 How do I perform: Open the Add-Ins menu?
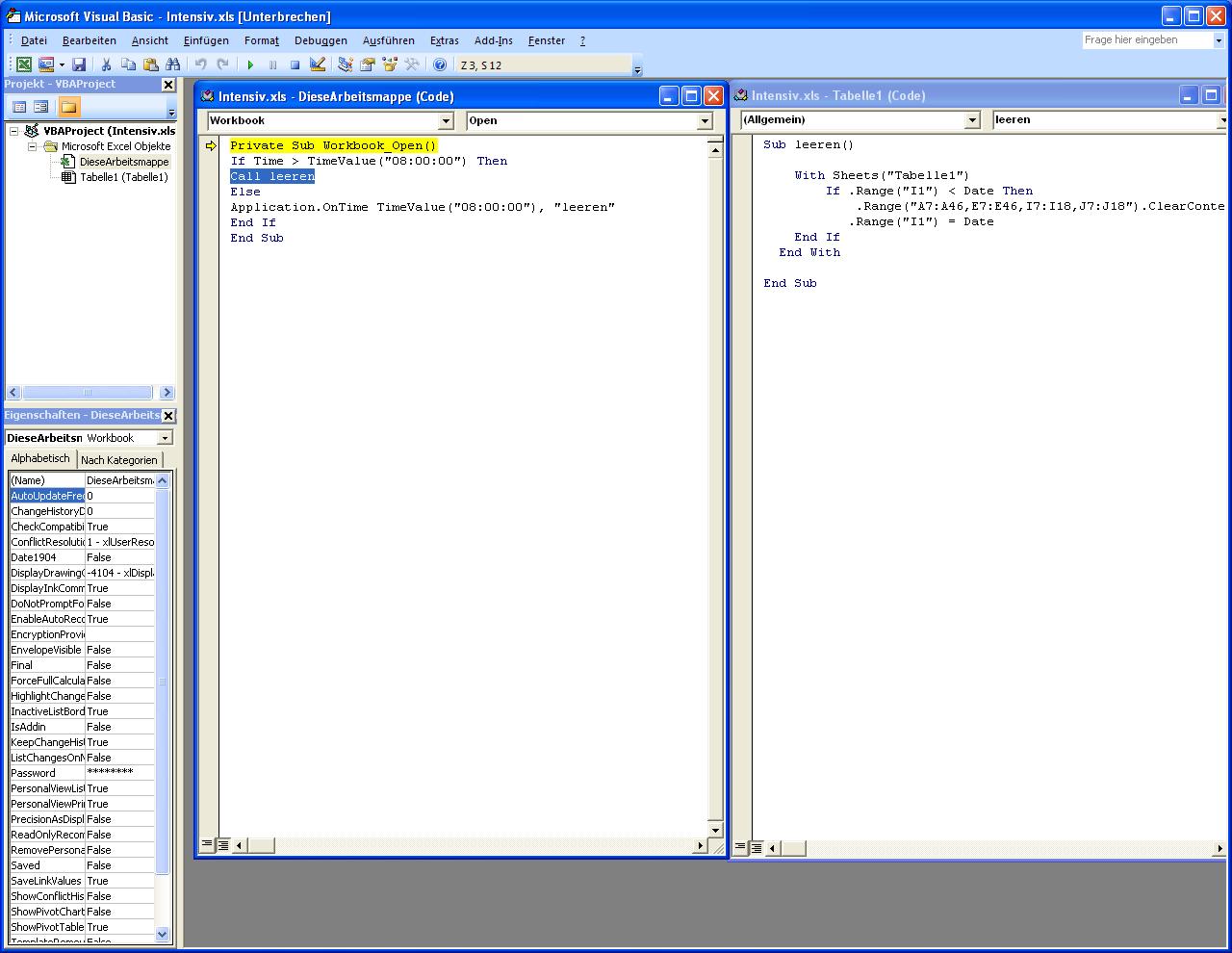[494, 40]
